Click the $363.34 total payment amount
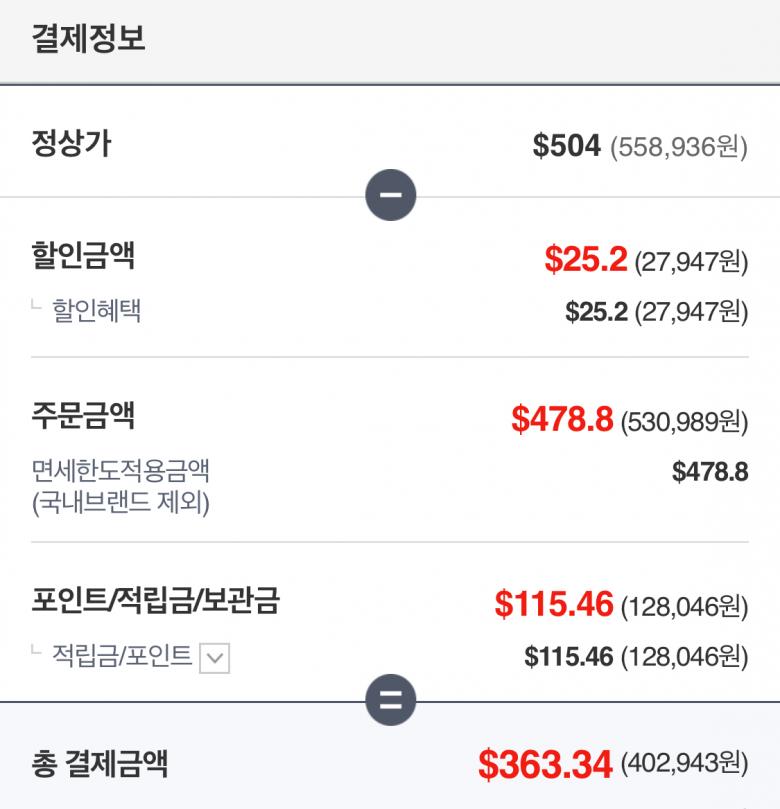The height and width of the screenshot is (809, 780). 545,765
